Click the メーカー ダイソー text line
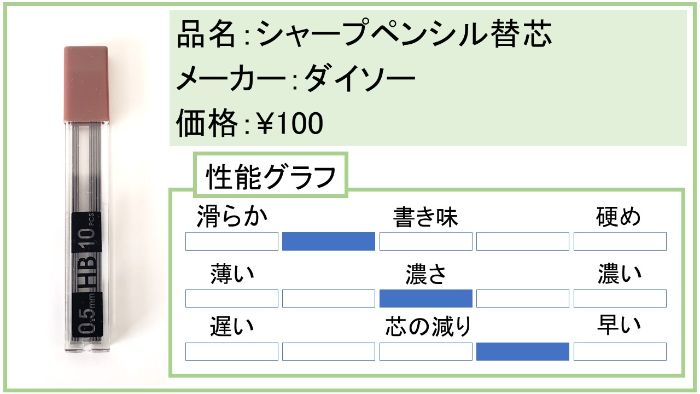The width and height of the screenshot is (700, 394). coord(296,79)
